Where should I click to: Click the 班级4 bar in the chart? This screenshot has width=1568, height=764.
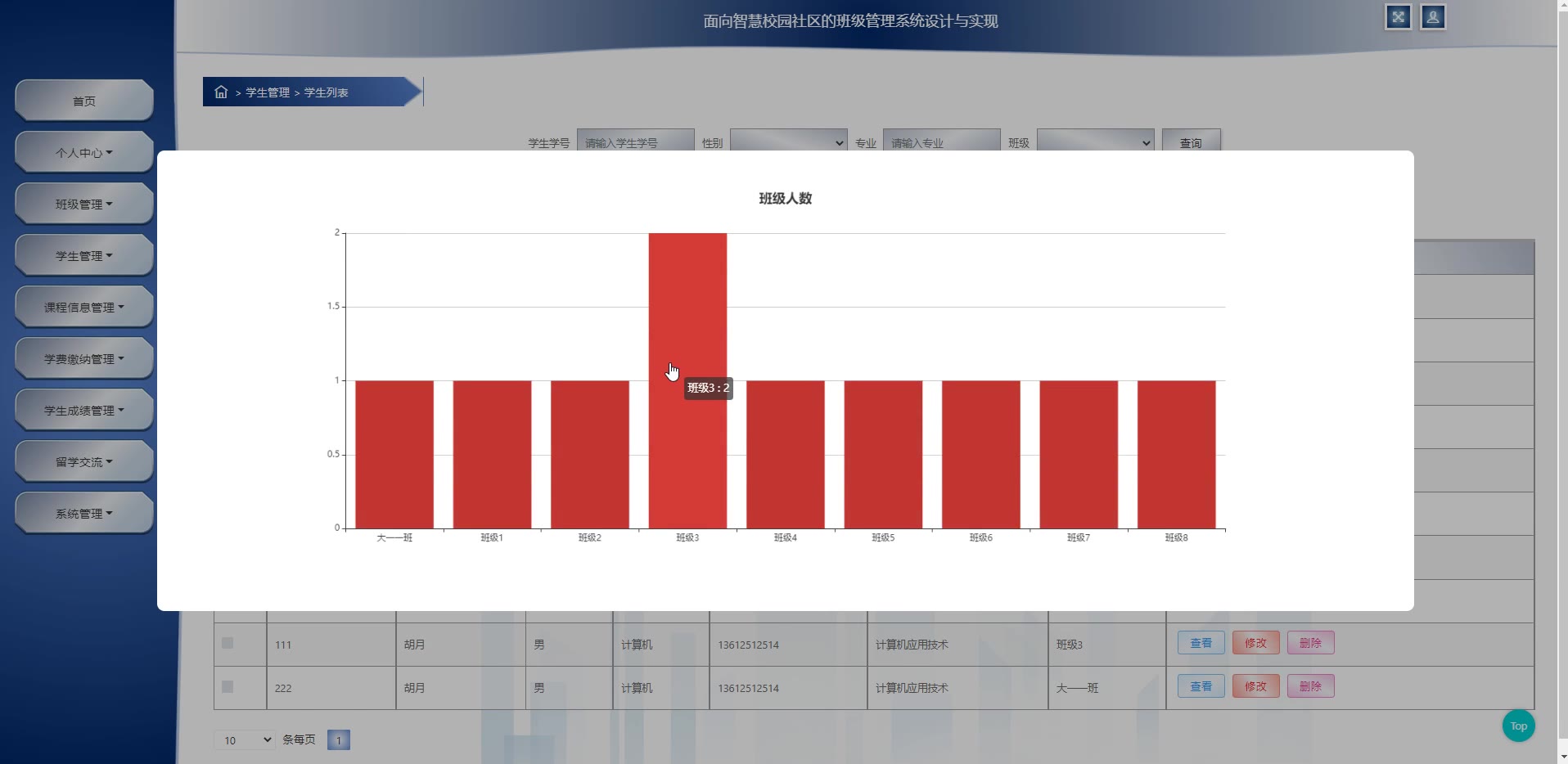click(786, 454)
